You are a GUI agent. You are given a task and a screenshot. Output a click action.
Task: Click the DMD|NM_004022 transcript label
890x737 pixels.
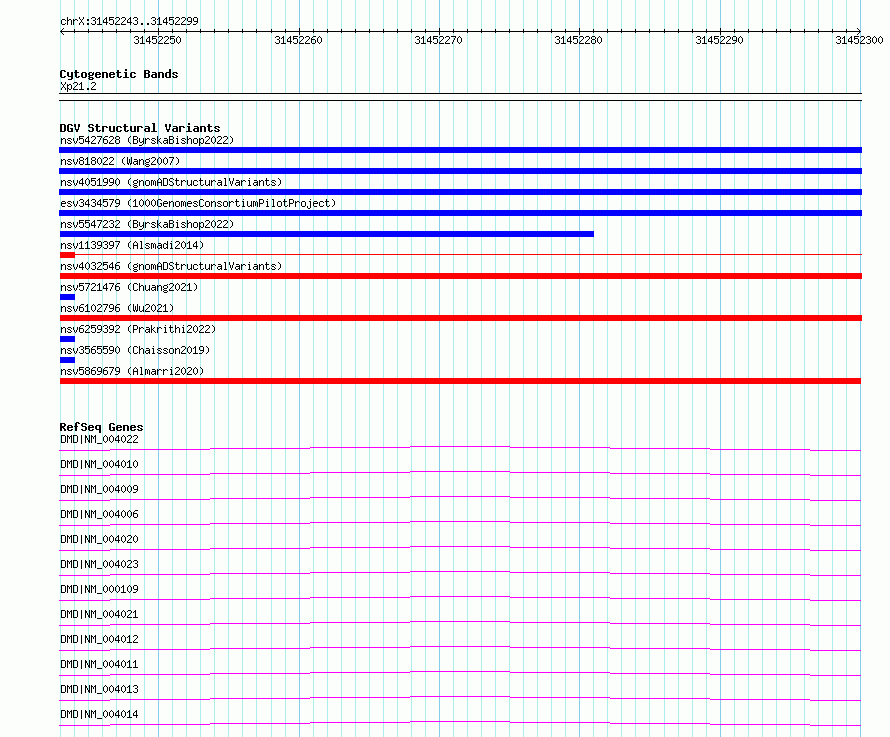[x=99, y=439]
